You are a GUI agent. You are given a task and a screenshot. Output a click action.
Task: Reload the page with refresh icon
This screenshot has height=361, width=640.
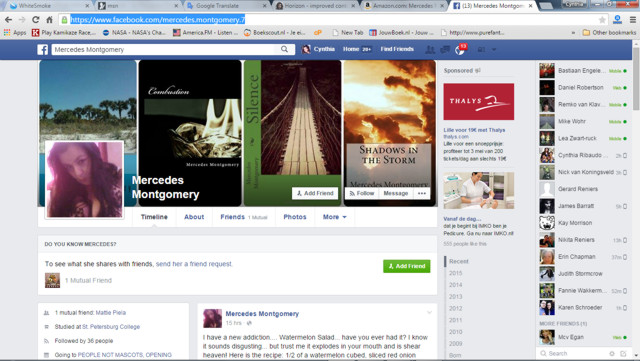[x=36, y=20]
